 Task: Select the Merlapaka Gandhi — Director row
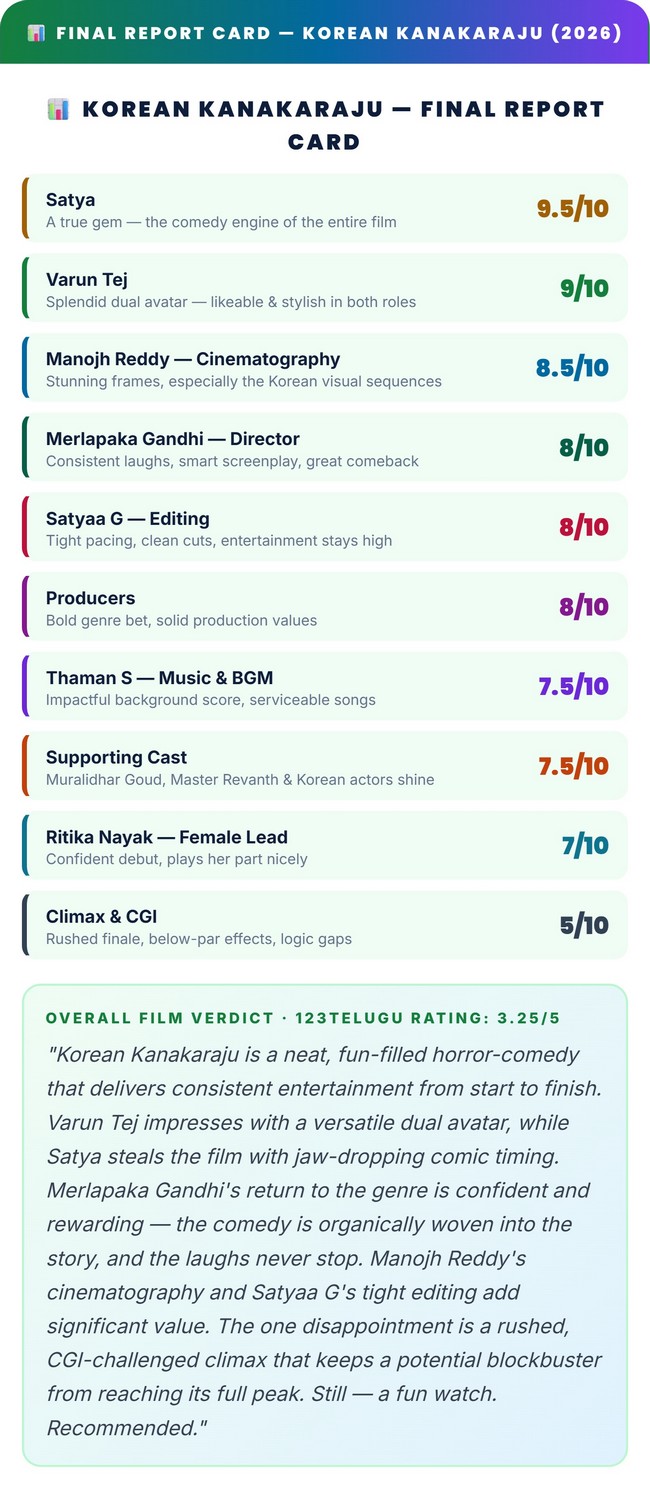325,448
